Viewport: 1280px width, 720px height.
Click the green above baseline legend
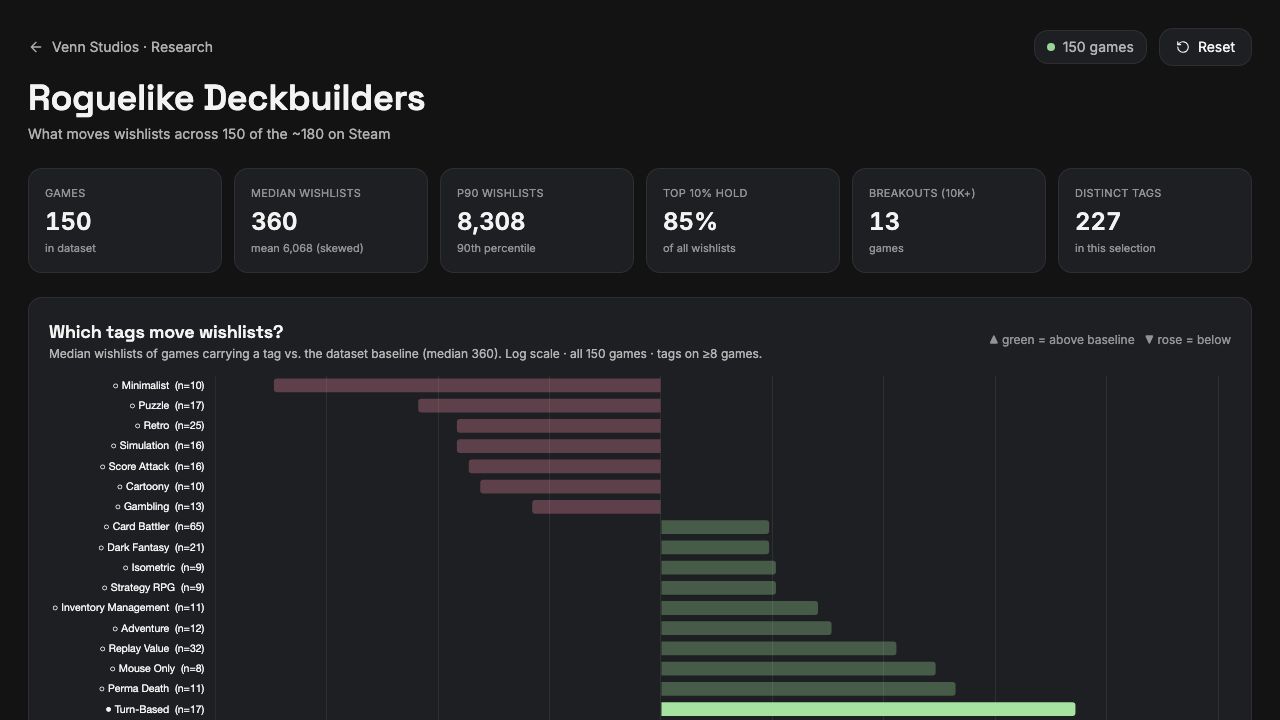pos(1062,340)
